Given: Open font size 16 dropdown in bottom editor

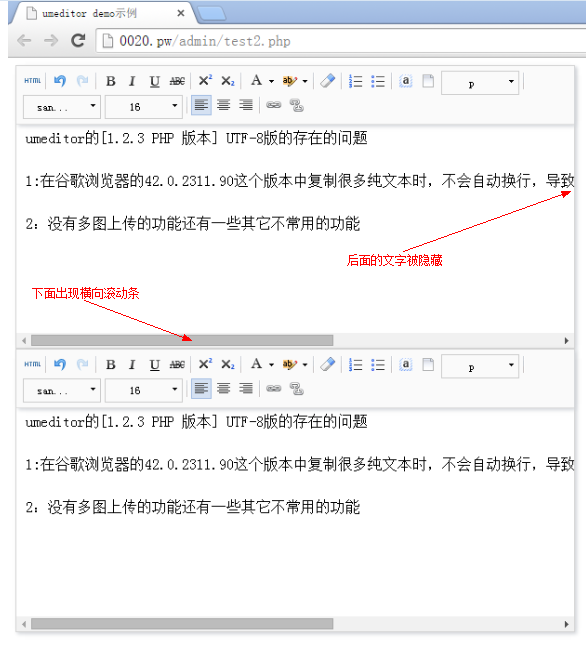Looking at the screenshot, I should point(143,391).
